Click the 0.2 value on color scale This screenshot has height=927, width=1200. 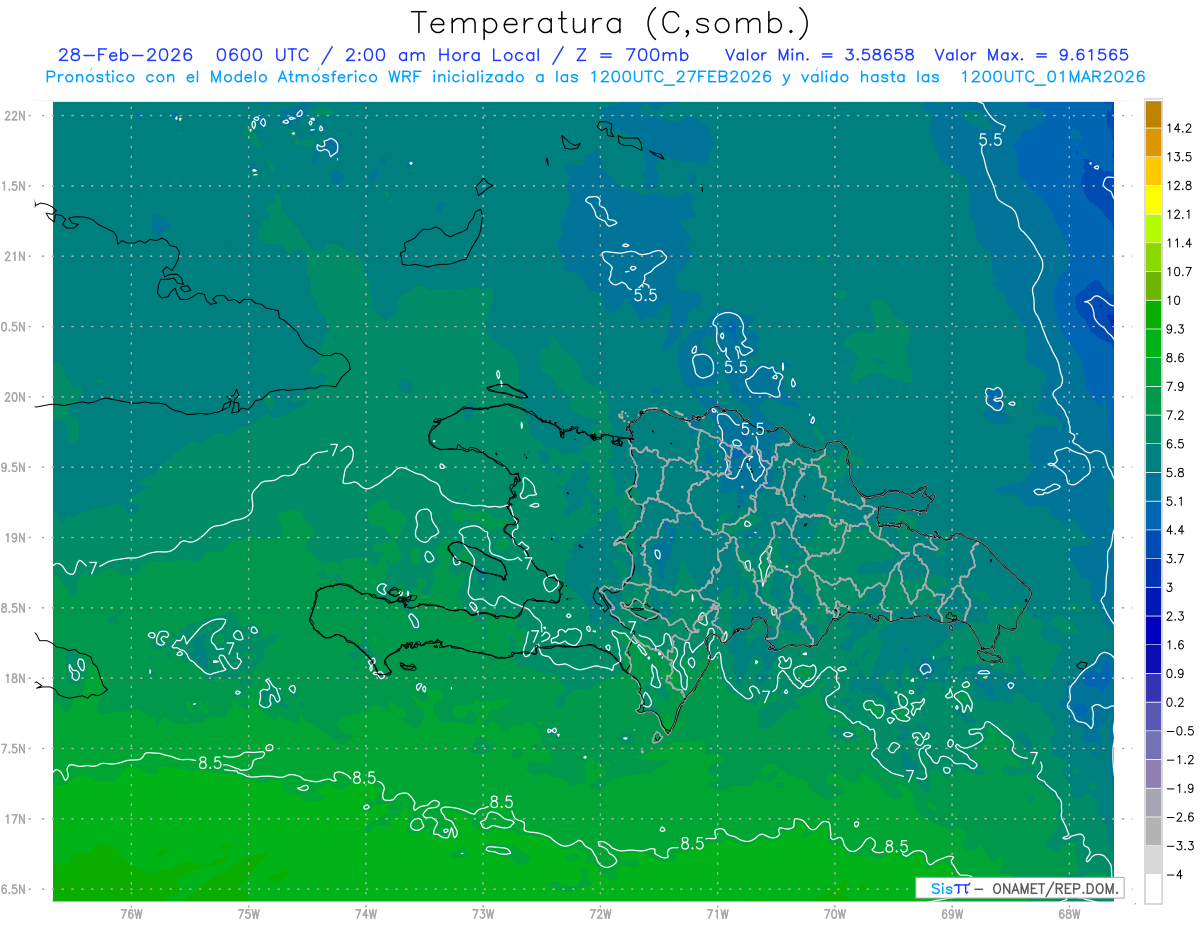pyautogui.click(x=1177, y=702)
